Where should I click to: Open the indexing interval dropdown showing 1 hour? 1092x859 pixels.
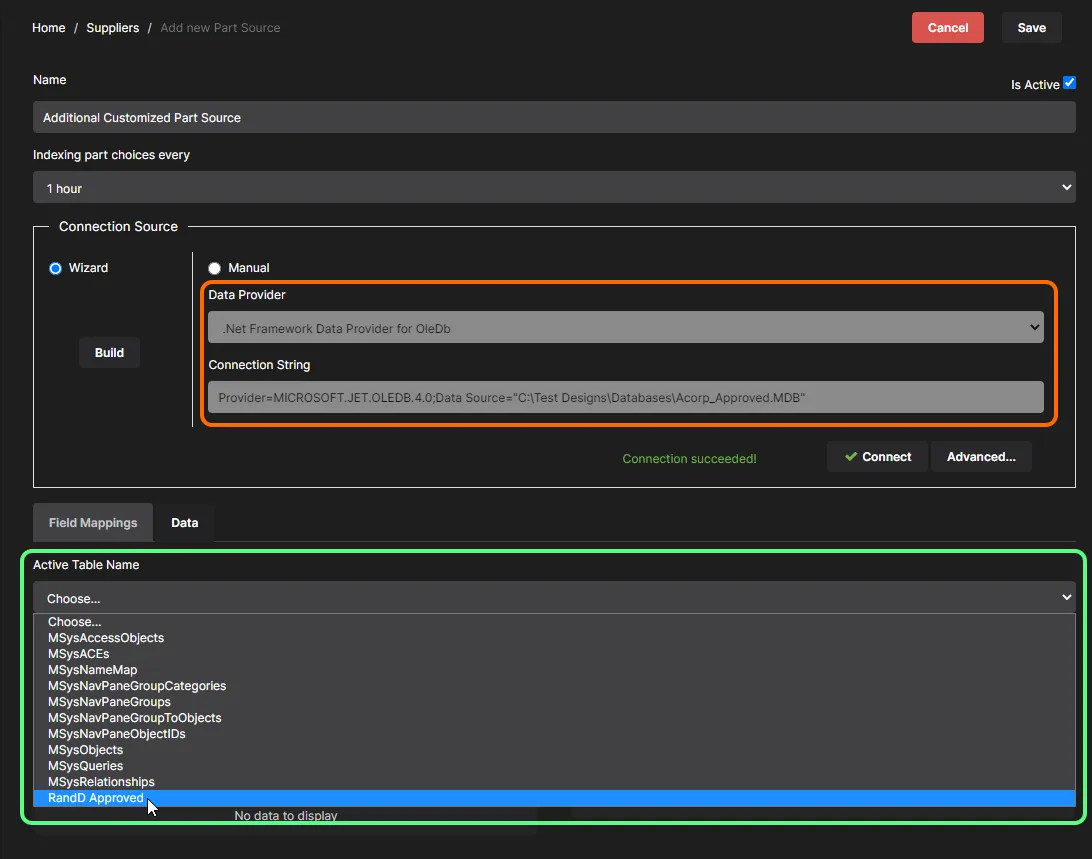coord(554,188)
